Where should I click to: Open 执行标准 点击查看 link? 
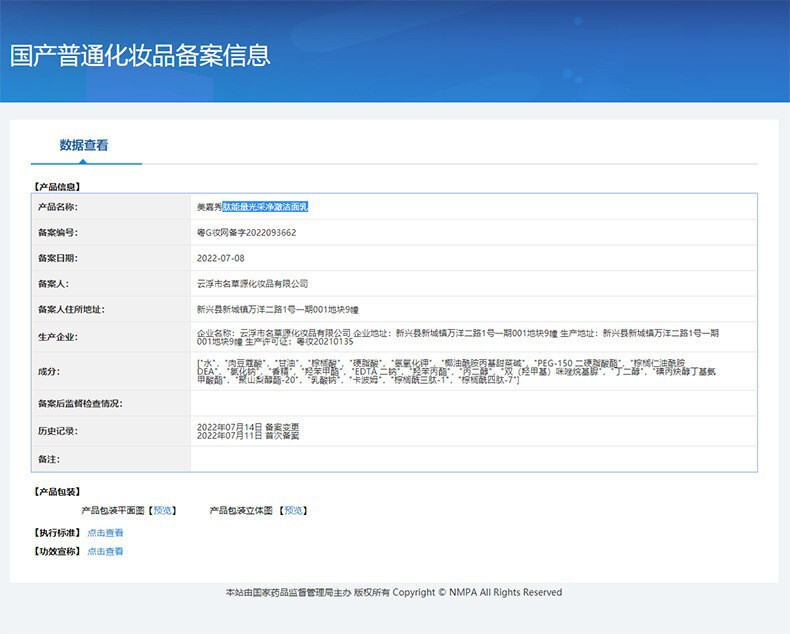(105, 533)
